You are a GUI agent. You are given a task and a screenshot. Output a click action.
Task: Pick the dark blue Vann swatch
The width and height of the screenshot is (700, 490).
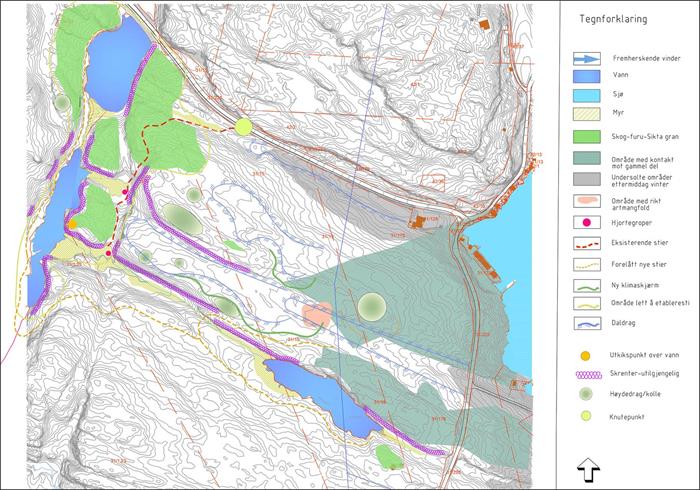click(585, 76)
